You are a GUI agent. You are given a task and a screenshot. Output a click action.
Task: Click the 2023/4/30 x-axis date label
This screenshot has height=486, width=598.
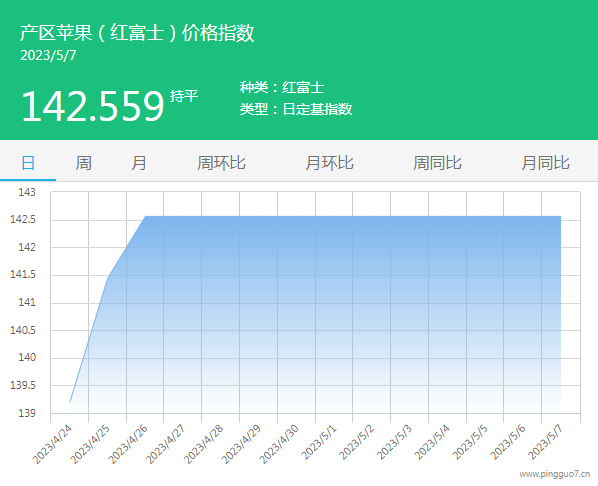point(278,444)
